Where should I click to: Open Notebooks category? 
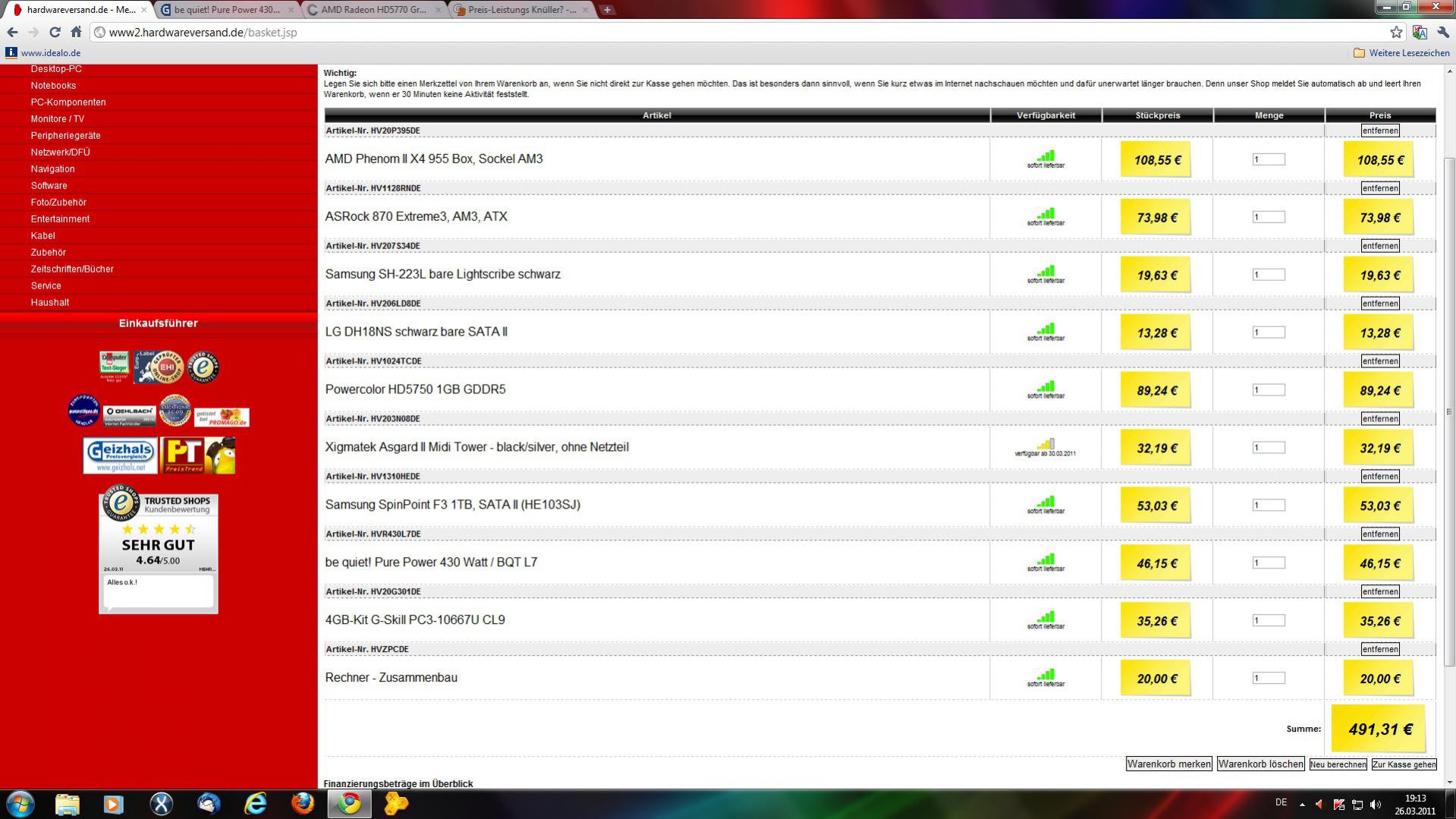click(x=53, y=86)
